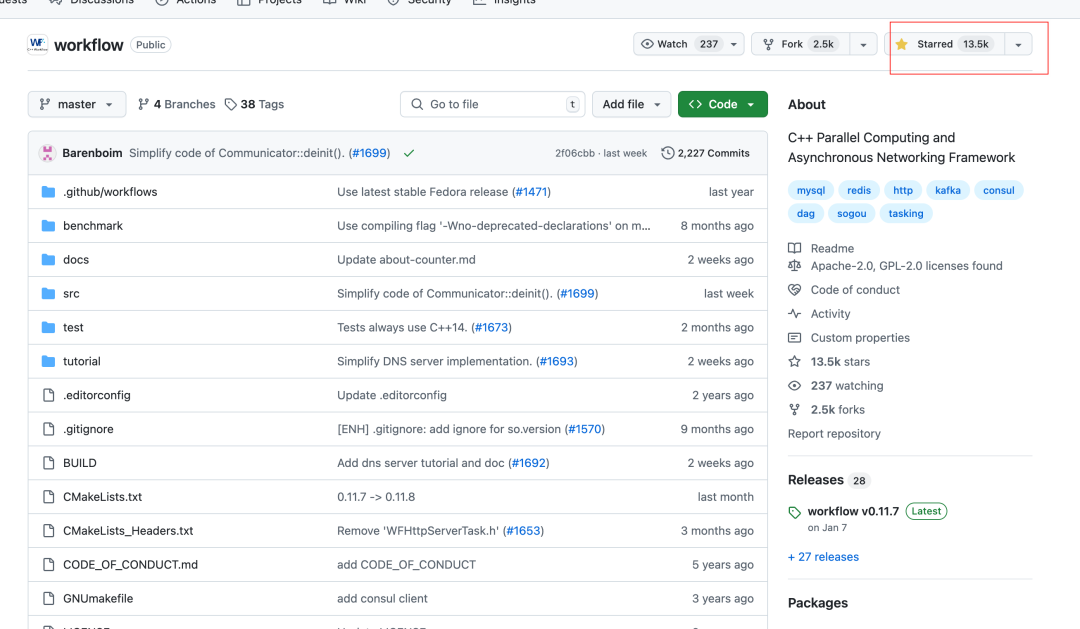Toggle the Starred button to unstar
Screen dimensions: 1080x629
coord(944,44)
